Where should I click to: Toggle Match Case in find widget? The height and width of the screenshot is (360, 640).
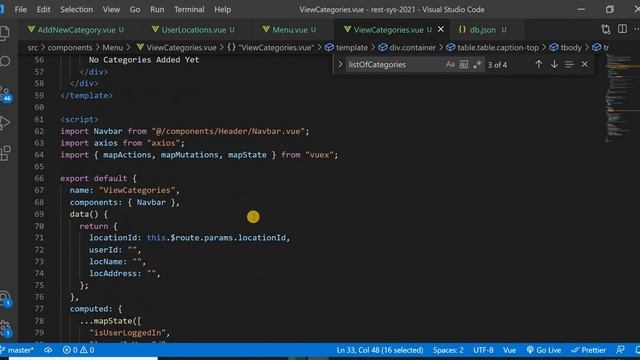tap(450, 64)
